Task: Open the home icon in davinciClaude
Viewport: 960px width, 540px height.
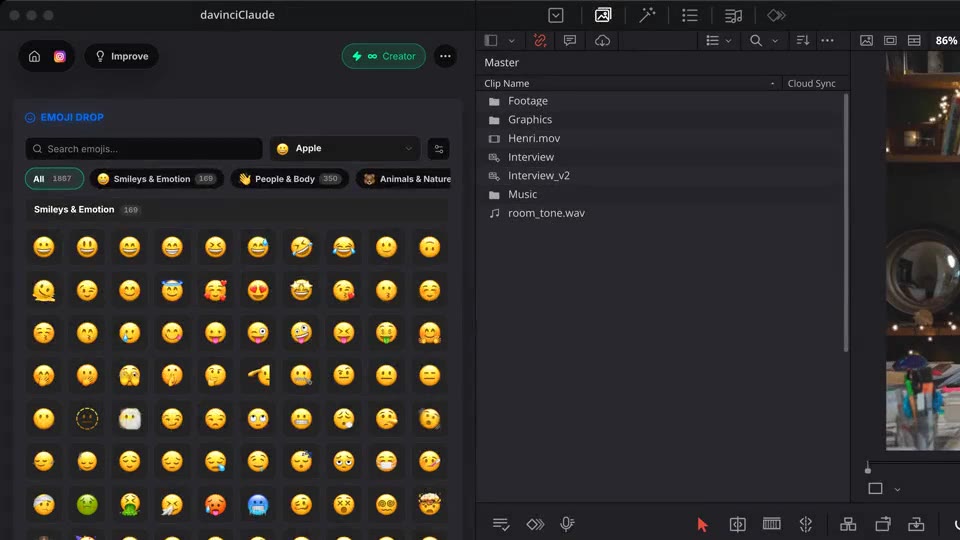Action: pyautogui.click(x=34, y=56)
